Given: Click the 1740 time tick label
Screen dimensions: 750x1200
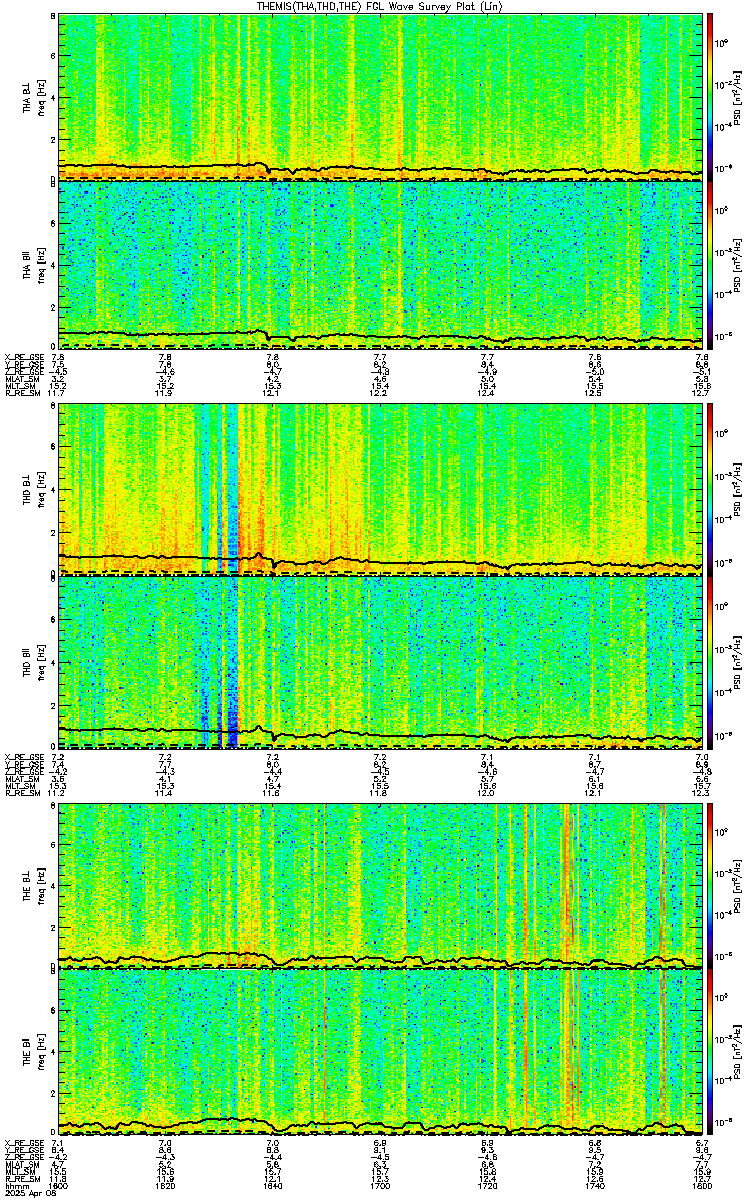Looking at the screenshot, I should click(594, 1186).
